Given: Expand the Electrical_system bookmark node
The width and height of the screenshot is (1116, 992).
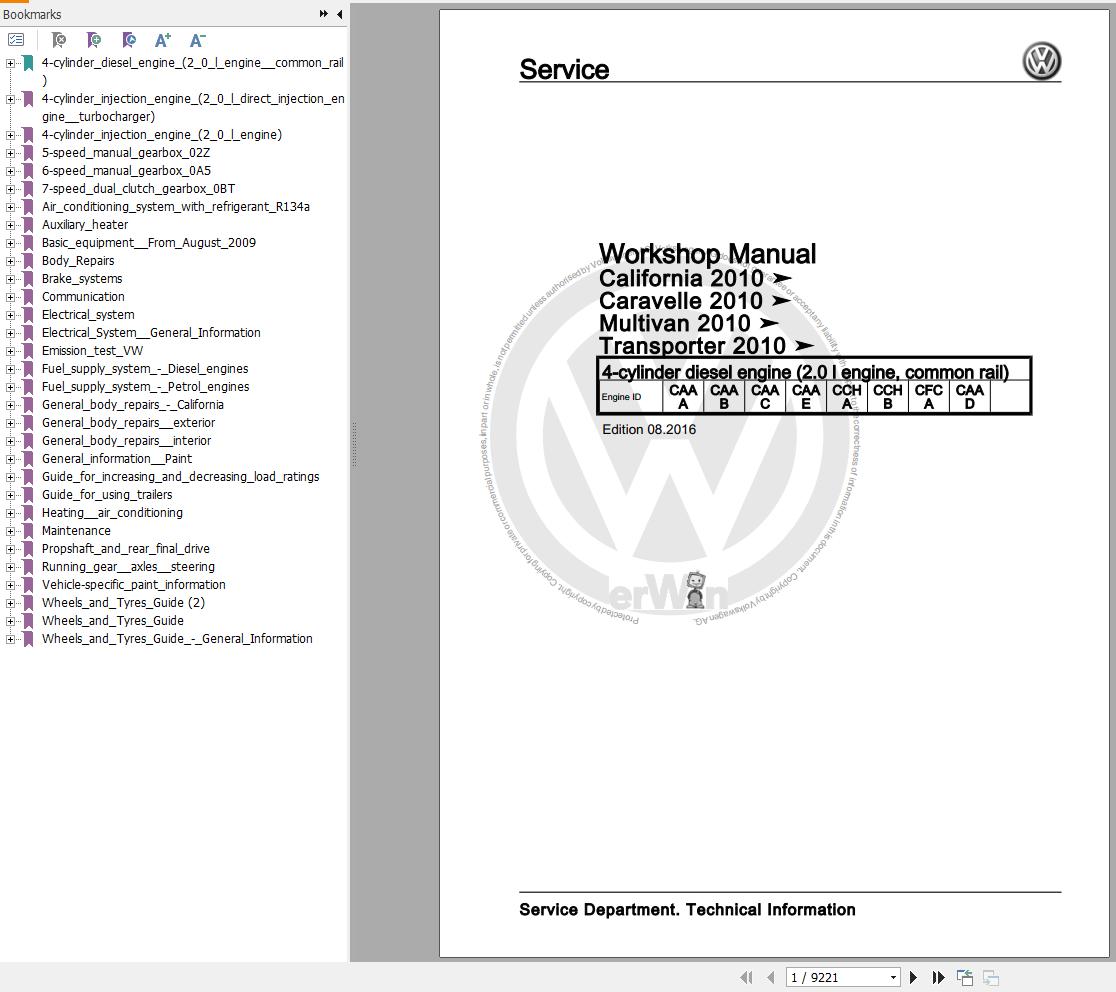Looking at the screenshot, I should 10,315.
